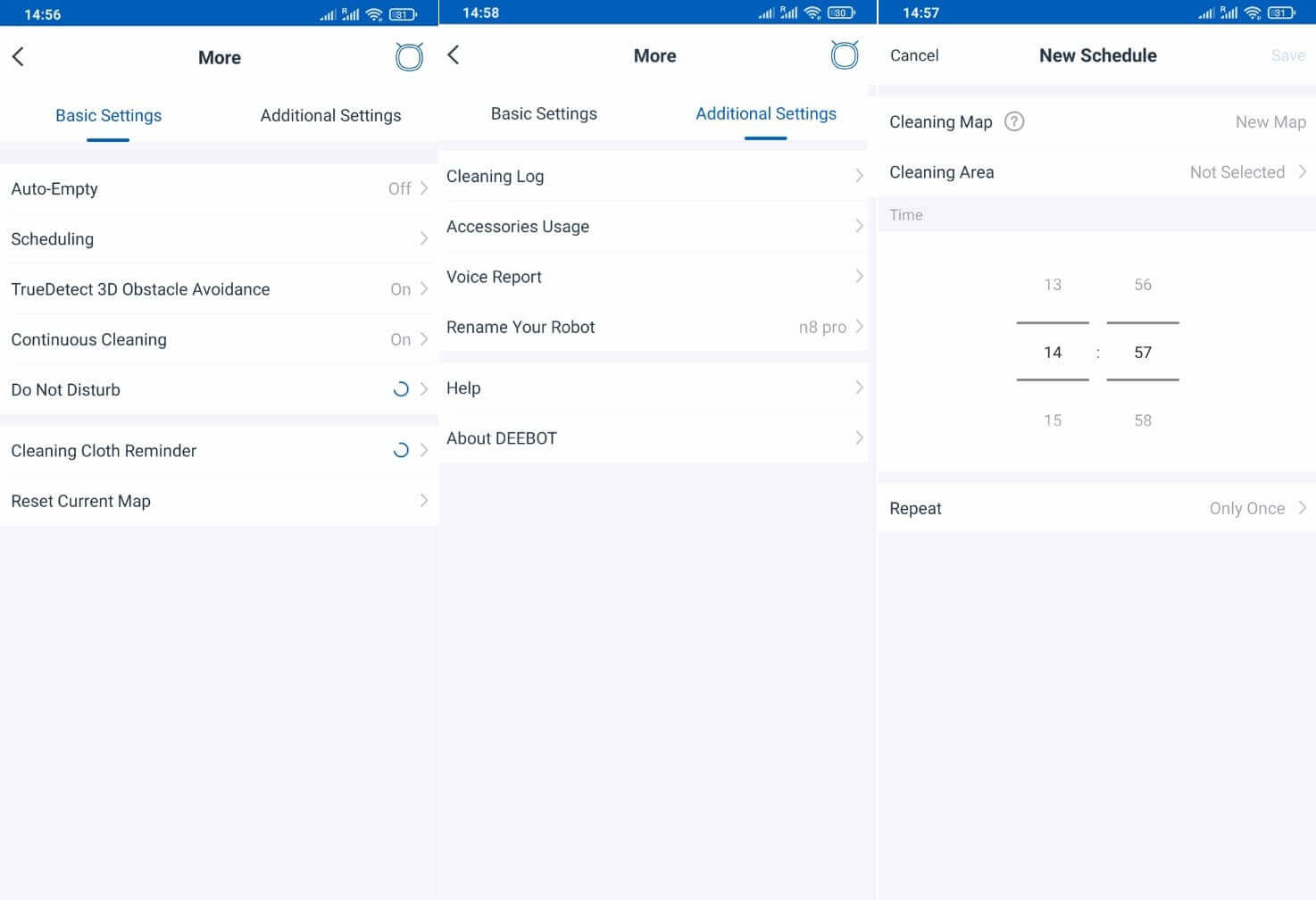
Task: Select hour 15 in the time picker
Action: (x=1053, y=421)
